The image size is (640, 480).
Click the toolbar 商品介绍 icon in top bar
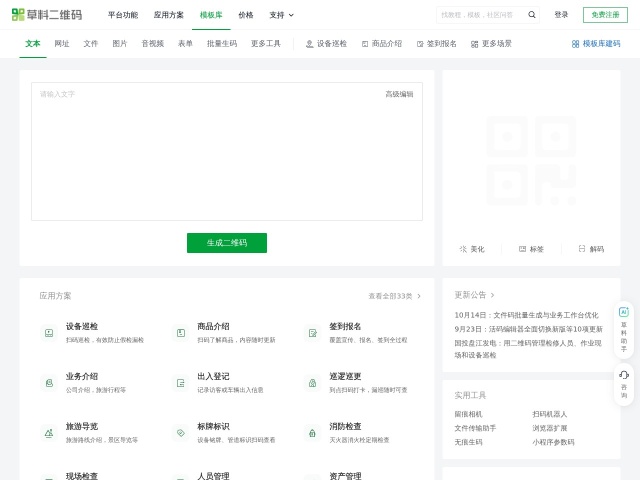pos(365,44)
